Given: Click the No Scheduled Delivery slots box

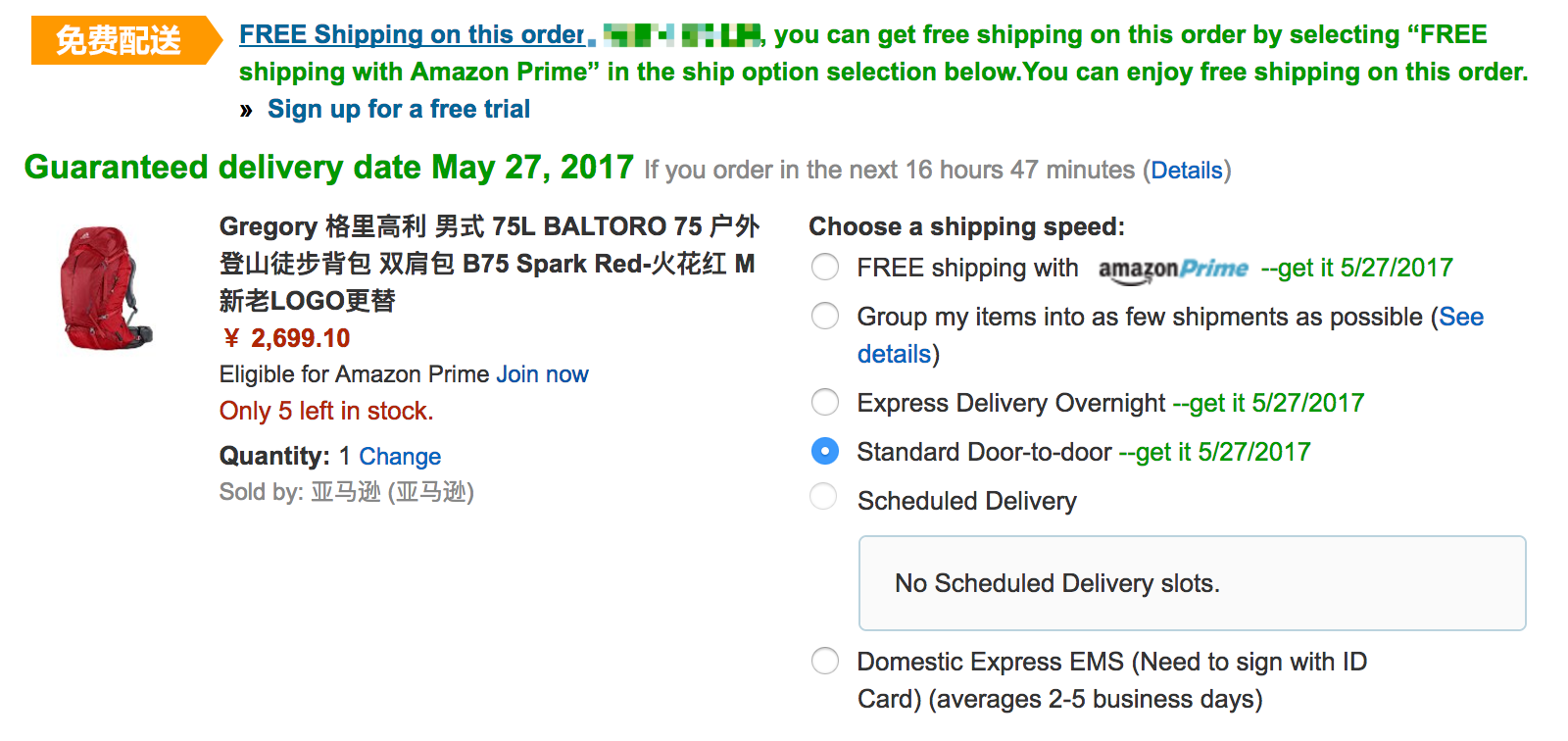Looking at the screenshot, I should tap(1192, 583).
